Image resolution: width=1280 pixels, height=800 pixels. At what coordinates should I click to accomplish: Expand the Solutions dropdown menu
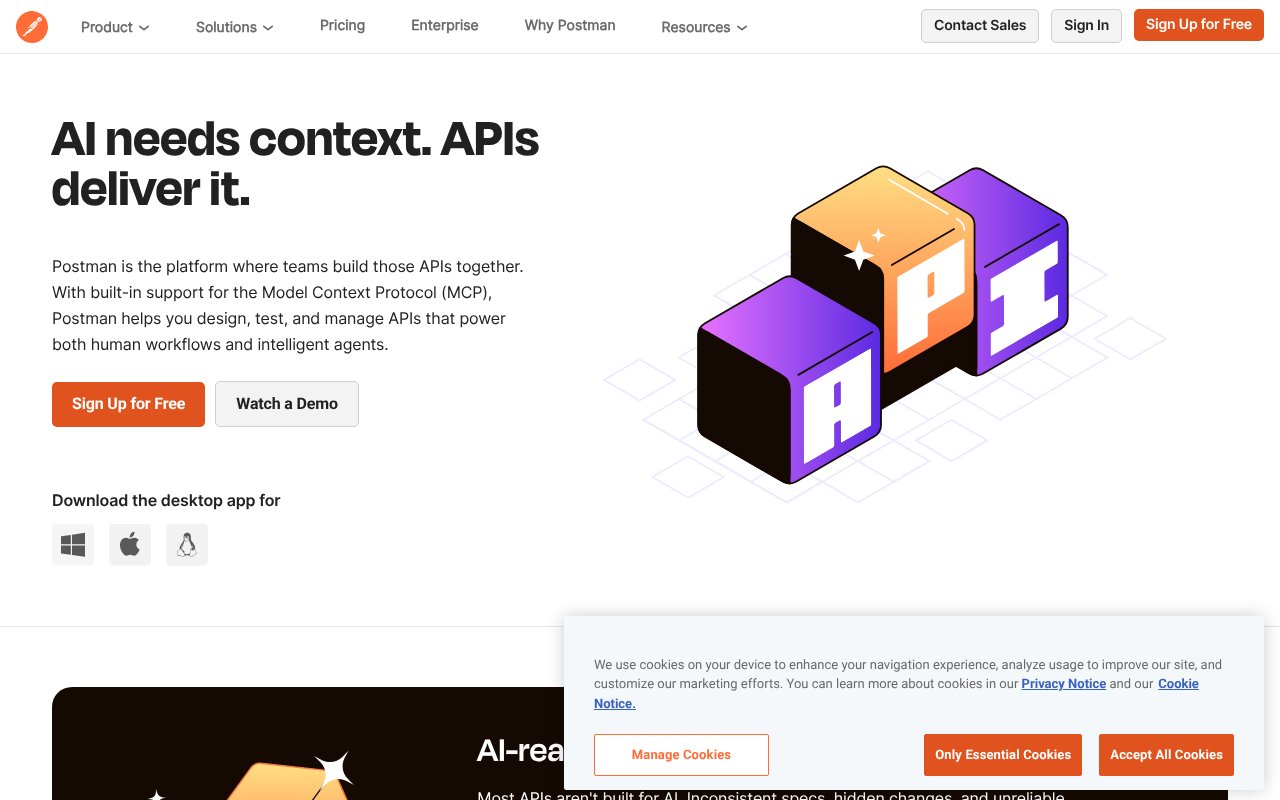point(234,27)
